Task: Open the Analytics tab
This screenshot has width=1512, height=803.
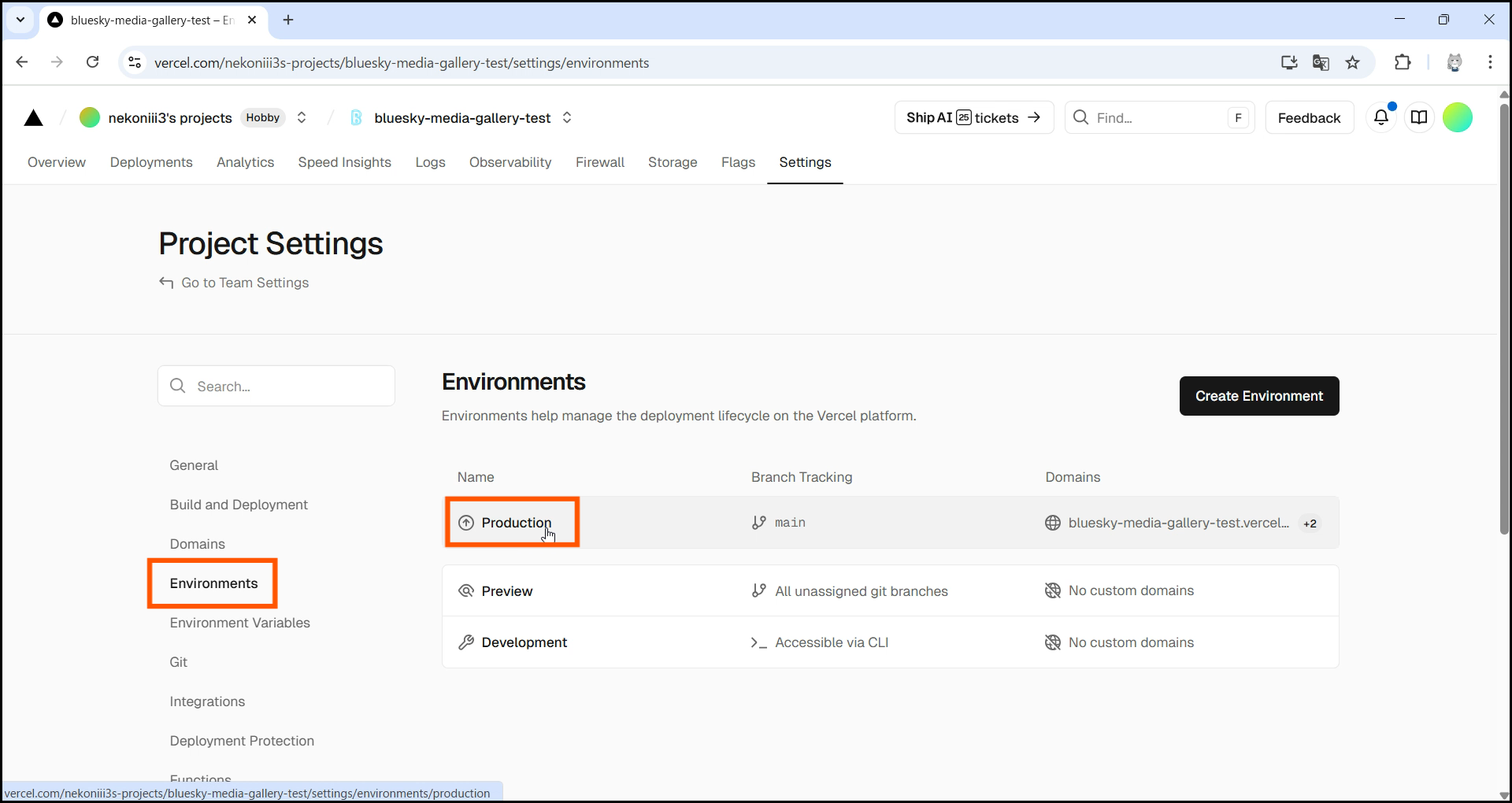Action: coord(246,162)
